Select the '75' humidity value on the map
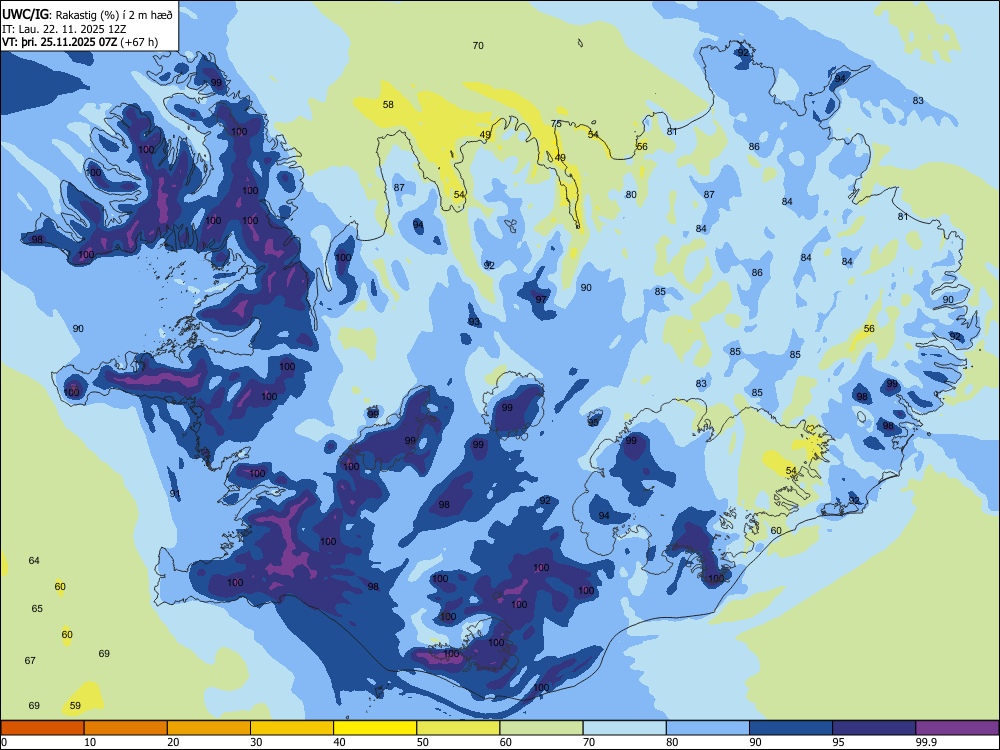This screenshot has width=1000, height=750. pyautogui.click(x=556, y=124)
